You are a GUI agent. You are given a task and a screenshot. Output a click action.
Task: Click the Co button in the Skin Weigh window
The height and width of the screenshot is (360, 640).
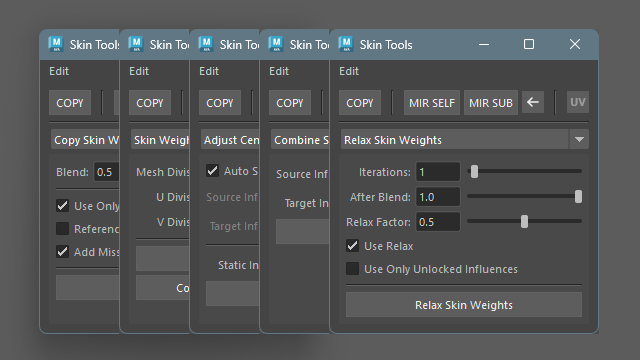(162, 287)
